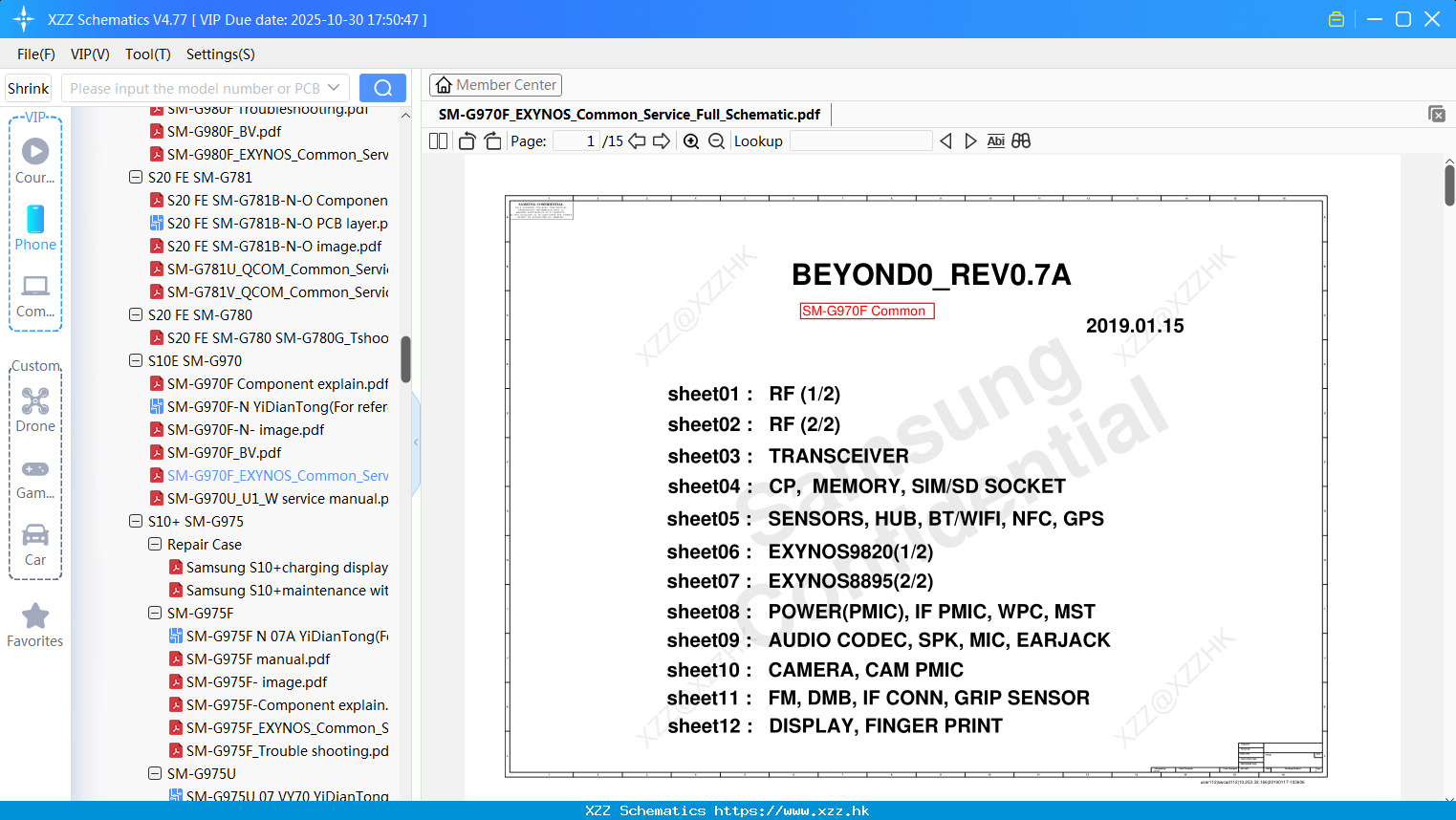Open SM-G970F Component explain.pdf
1456x820 pixels.
pyautogui.click(x=269, y=383)
